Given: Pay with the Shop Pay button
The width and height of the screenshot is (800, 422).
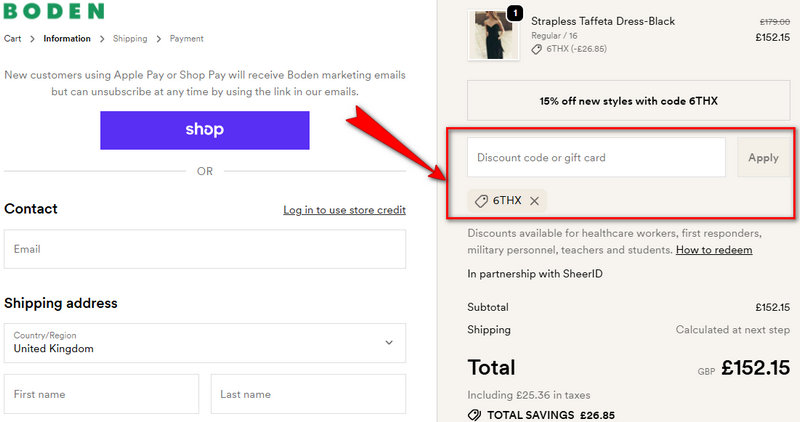Looking at the screenshot, I should click(204, 130).
